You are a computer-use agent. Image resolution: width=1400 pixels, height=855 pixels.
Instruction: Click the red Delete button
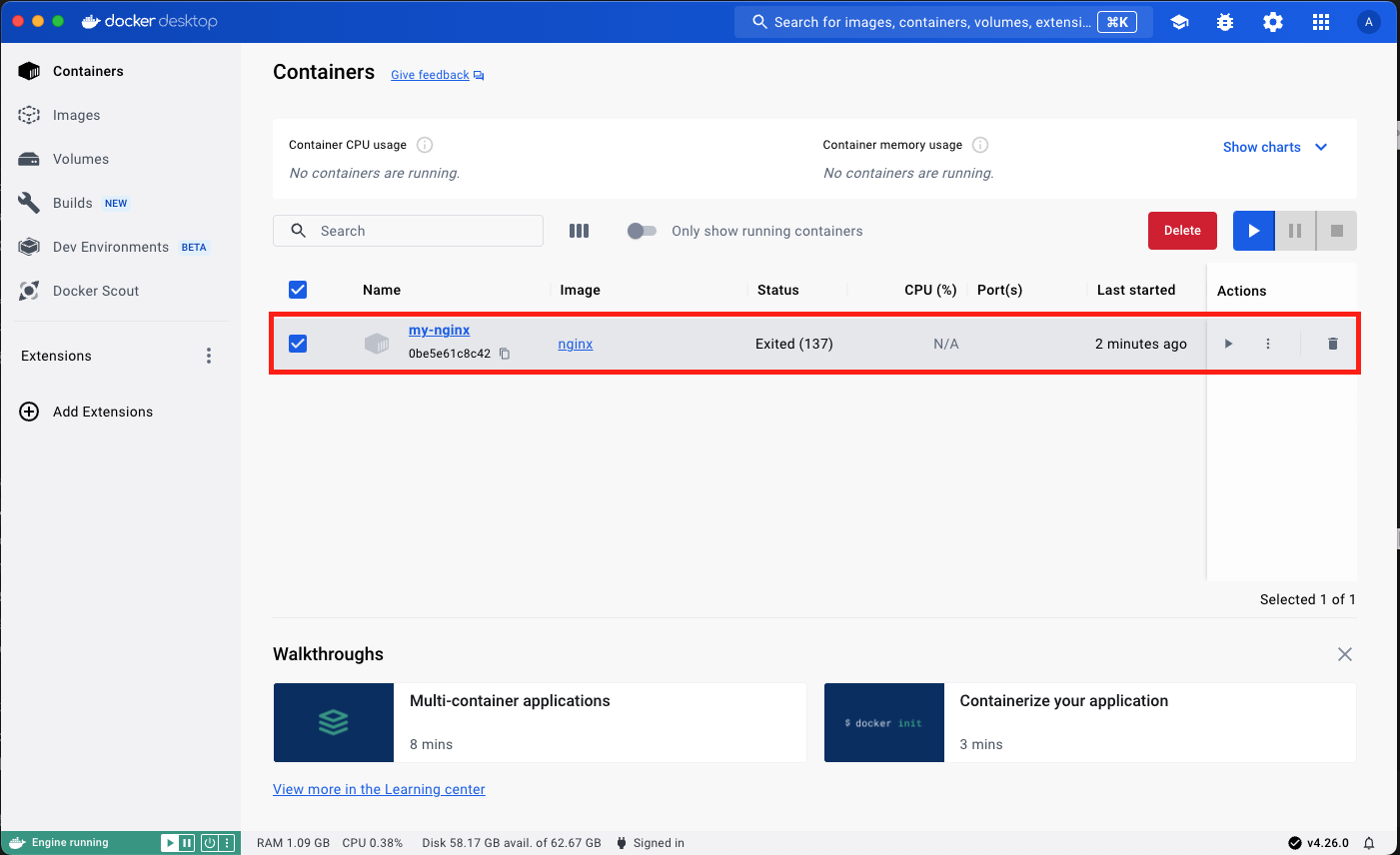(1182, 231)
